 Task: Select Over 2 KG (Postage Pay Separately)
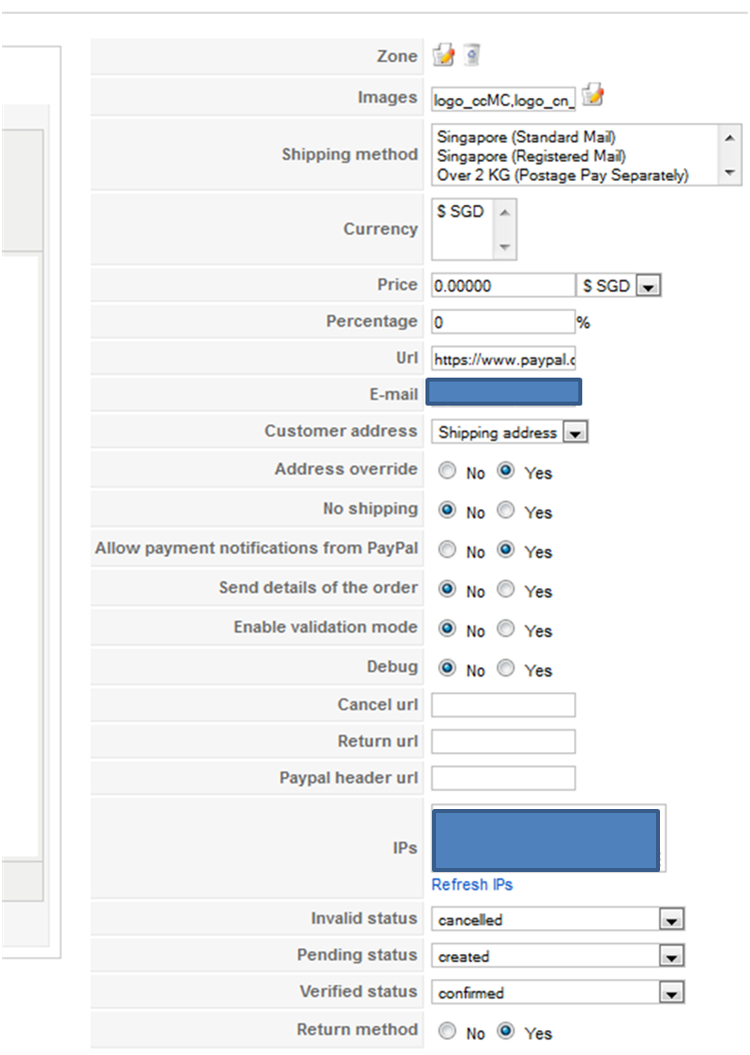(x=562, y=175)
